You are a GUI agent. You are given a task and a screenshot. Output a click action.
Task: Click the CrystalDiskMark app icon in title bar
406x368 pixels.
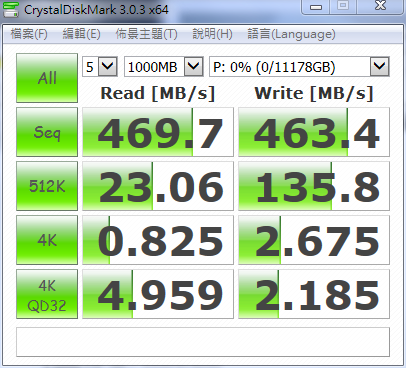pyautogui.click(x=10, y=9)
